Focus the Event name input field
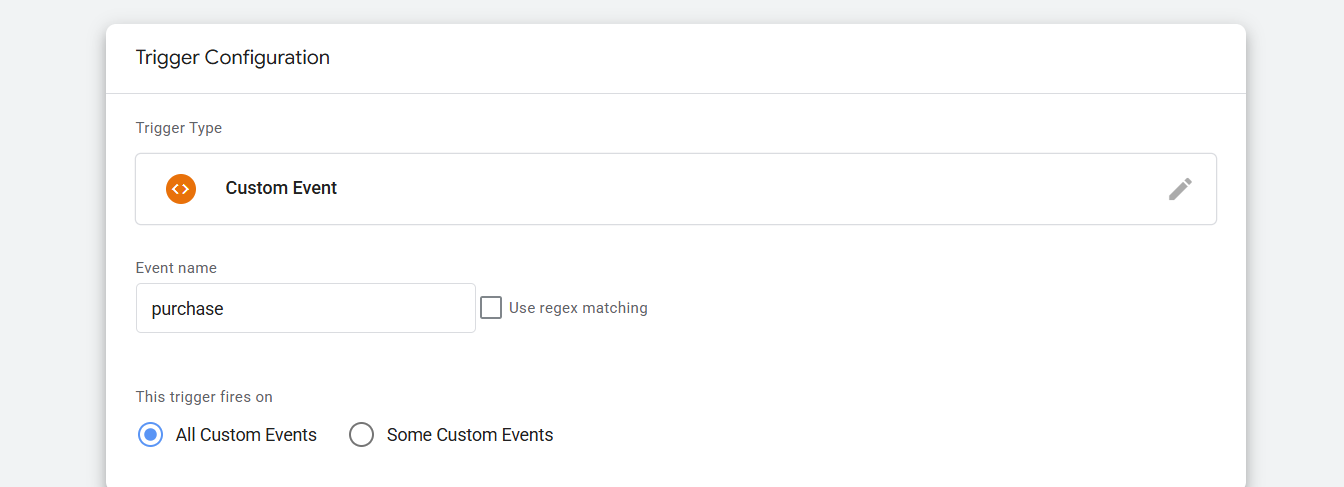This screenshot has width=1344, height=487. [x=305, y=308]
